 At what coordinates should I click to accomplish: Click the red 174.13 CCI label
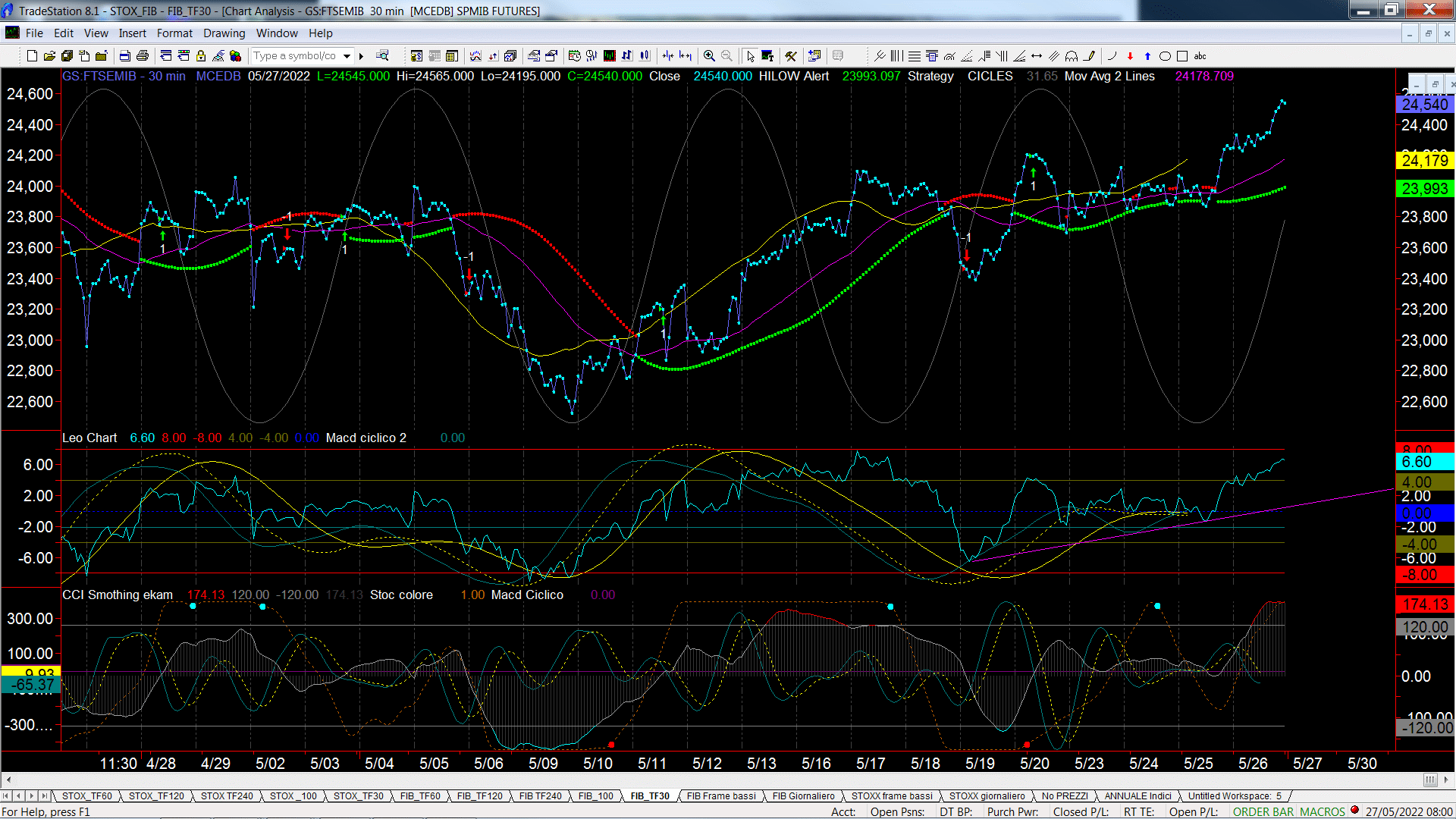(x=1425, y=604)
